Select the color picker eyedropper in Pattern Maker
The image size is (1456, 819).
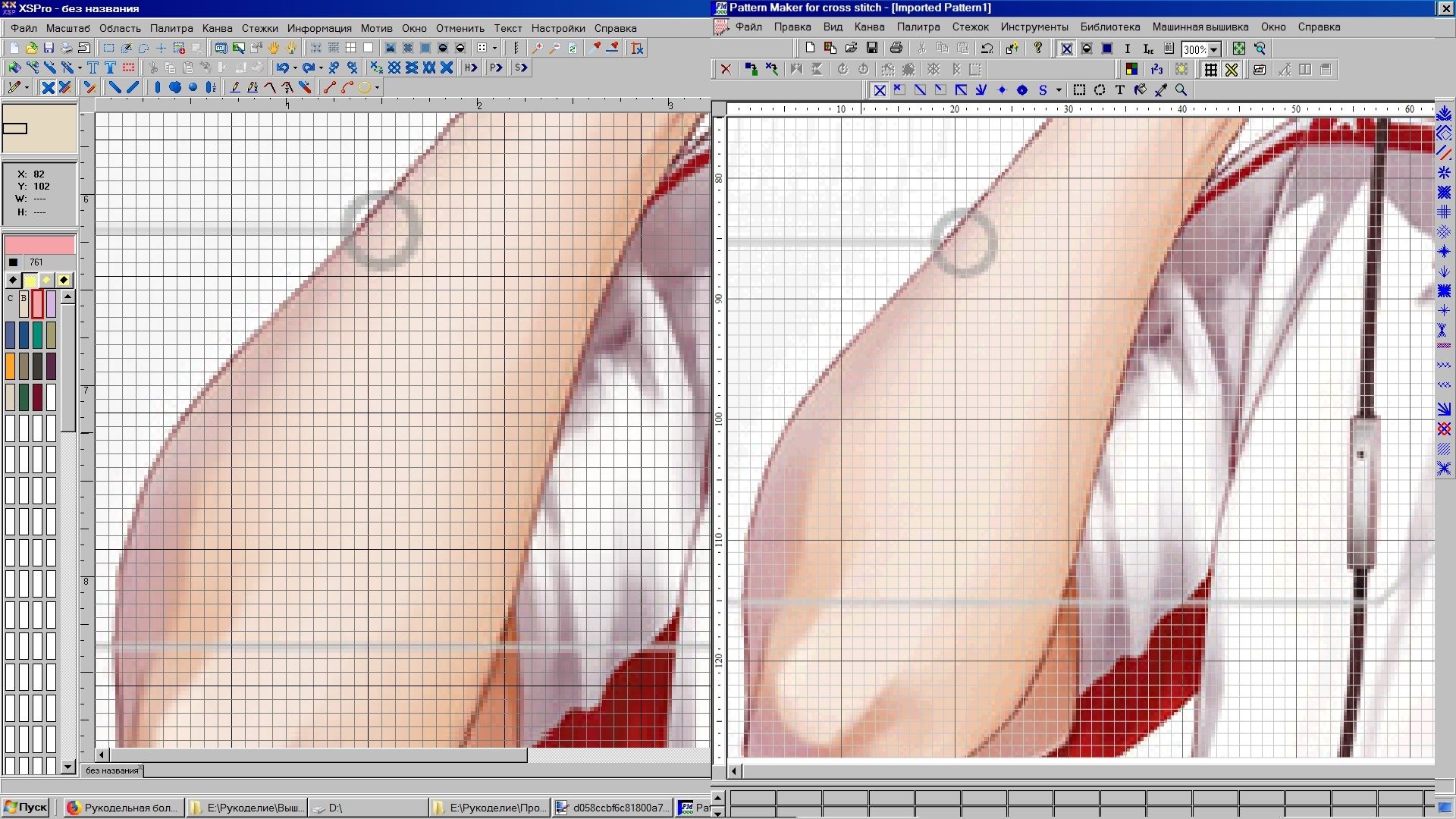coord(1160,90)
